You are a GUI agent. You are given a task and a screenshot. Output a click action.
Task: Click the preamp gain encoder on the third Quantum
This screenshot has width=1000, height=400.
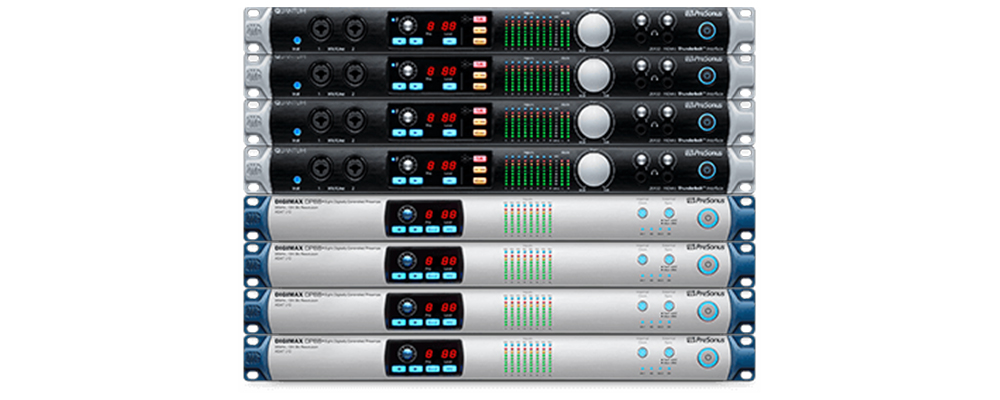click(406, 117)
